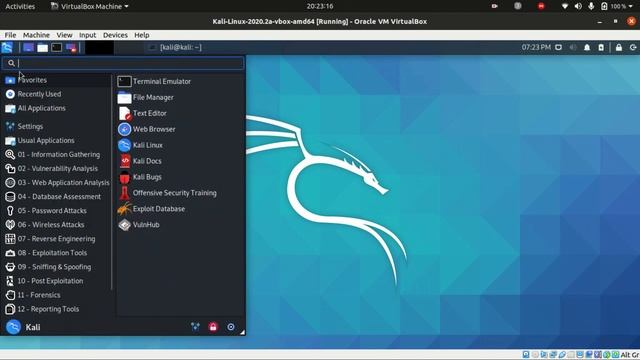Click the search field in the applications menu

coord(123,63)
